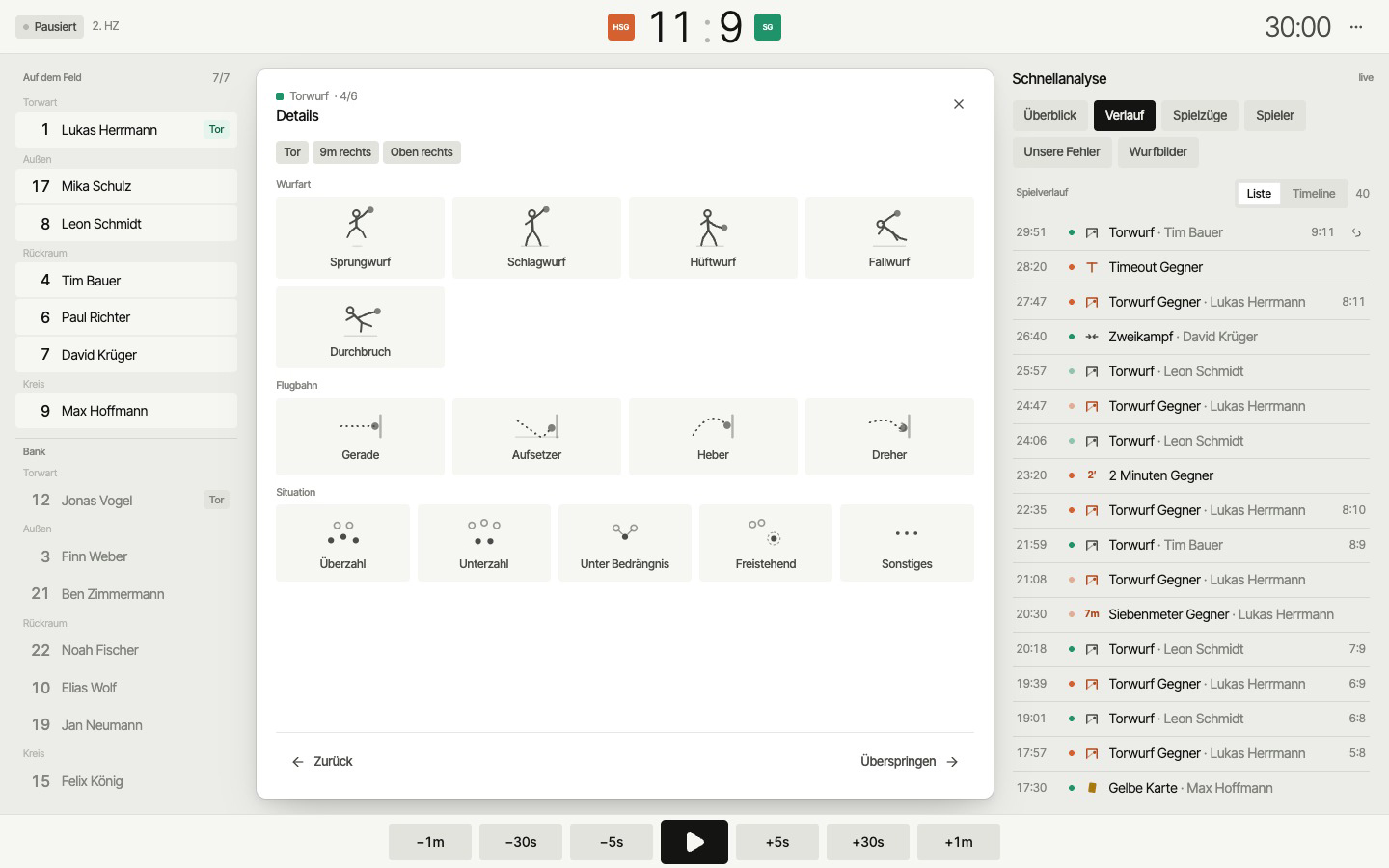Click the Oben rechts tag
The width and height of the screenshot is (1389, 868).
(x=422, y=152)
